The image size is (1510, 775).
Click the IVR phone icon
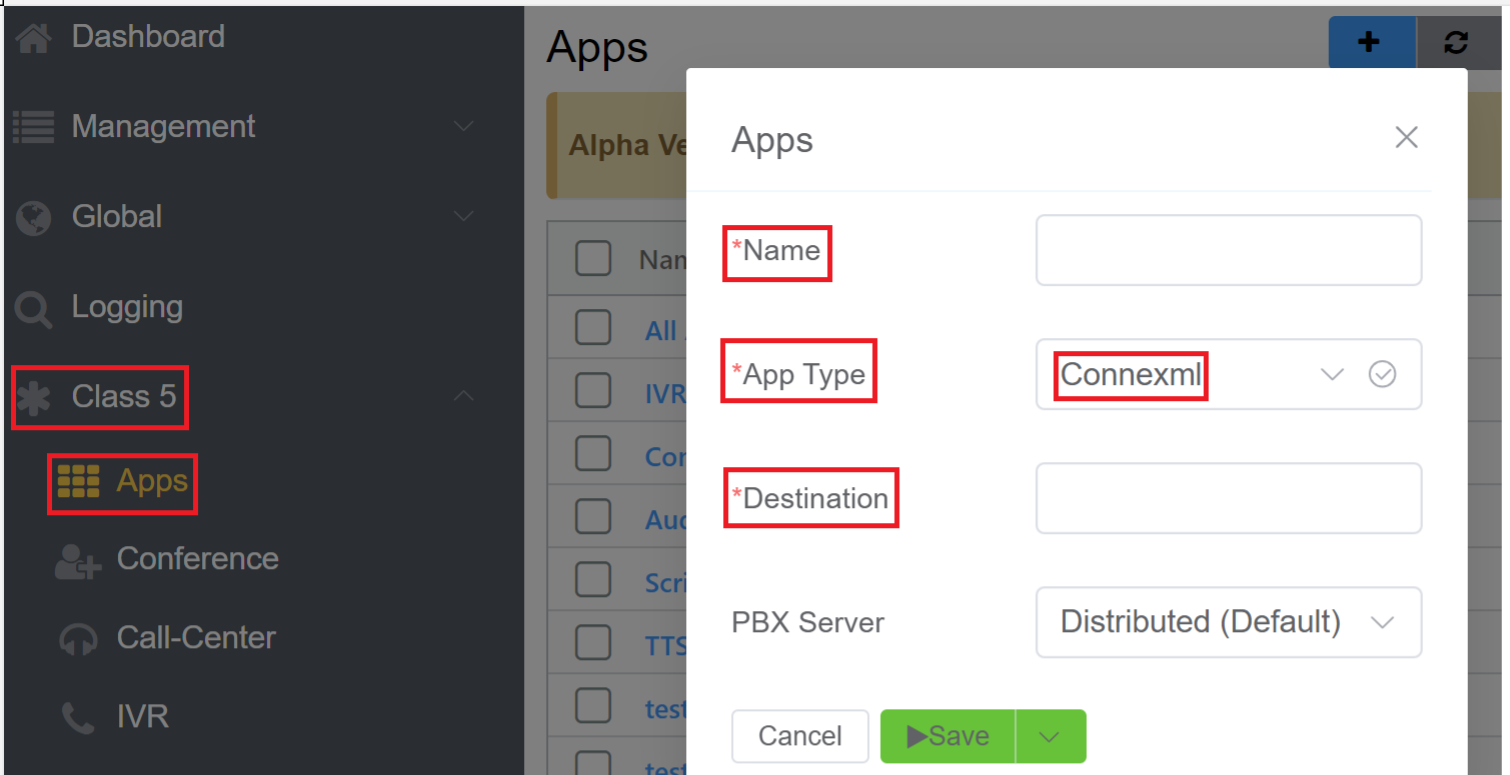click(x=78, y=718)
